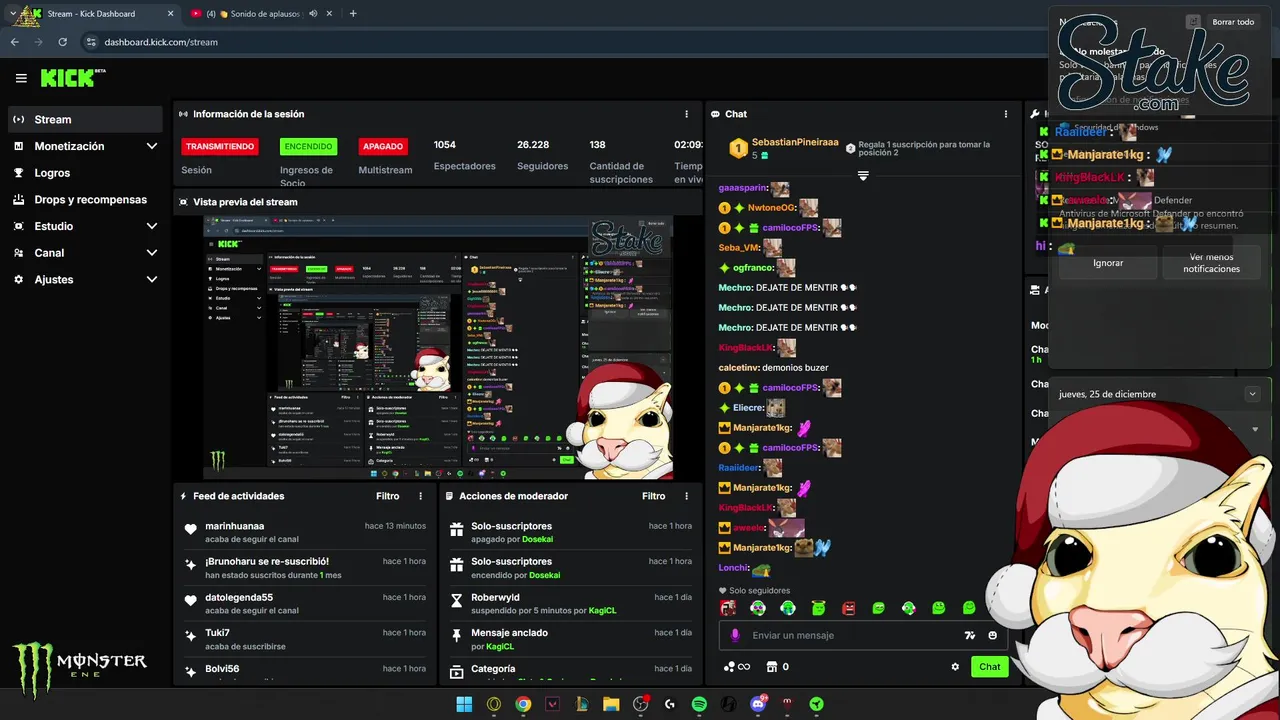This screenshot has width=1280, height=720.
Task: Open Filtro in Acciones de moderador
Action: pyautogui.click(x=653, y=496)
